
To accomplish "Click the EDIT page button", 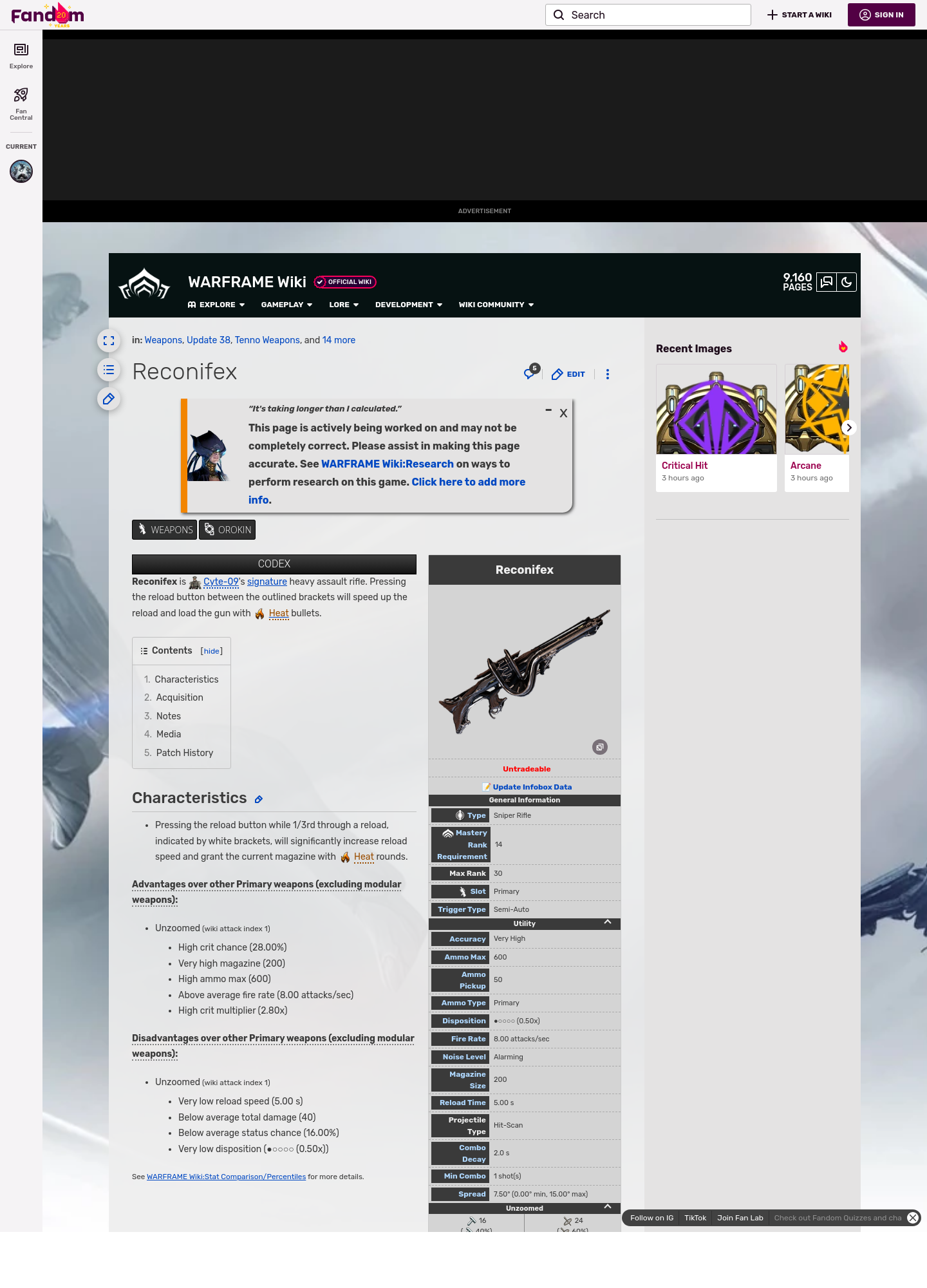I will [x=568, y=374].
